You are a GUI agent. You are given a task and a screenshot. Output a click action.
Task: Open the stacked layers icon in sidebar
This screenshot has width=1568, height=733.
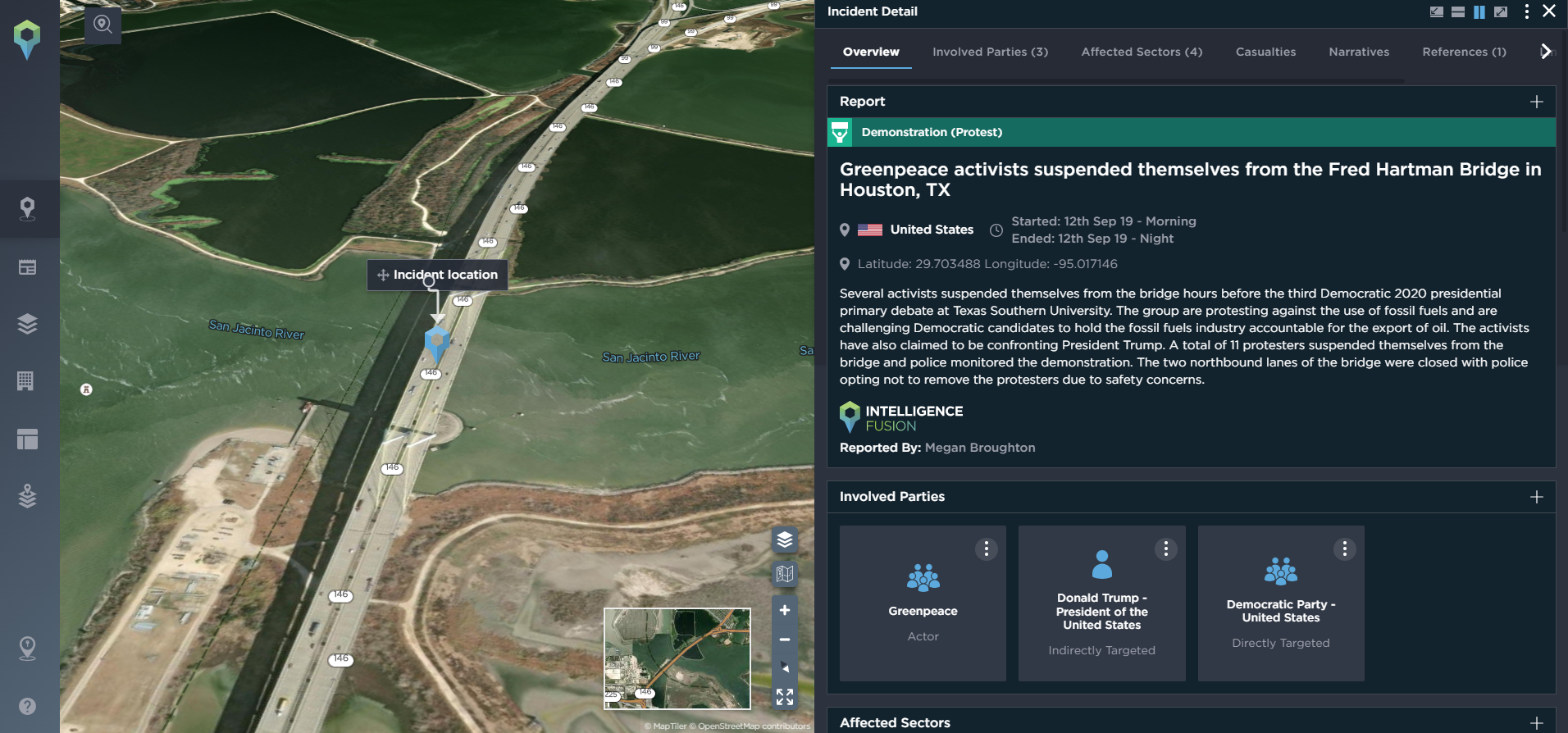click(27, 324)
